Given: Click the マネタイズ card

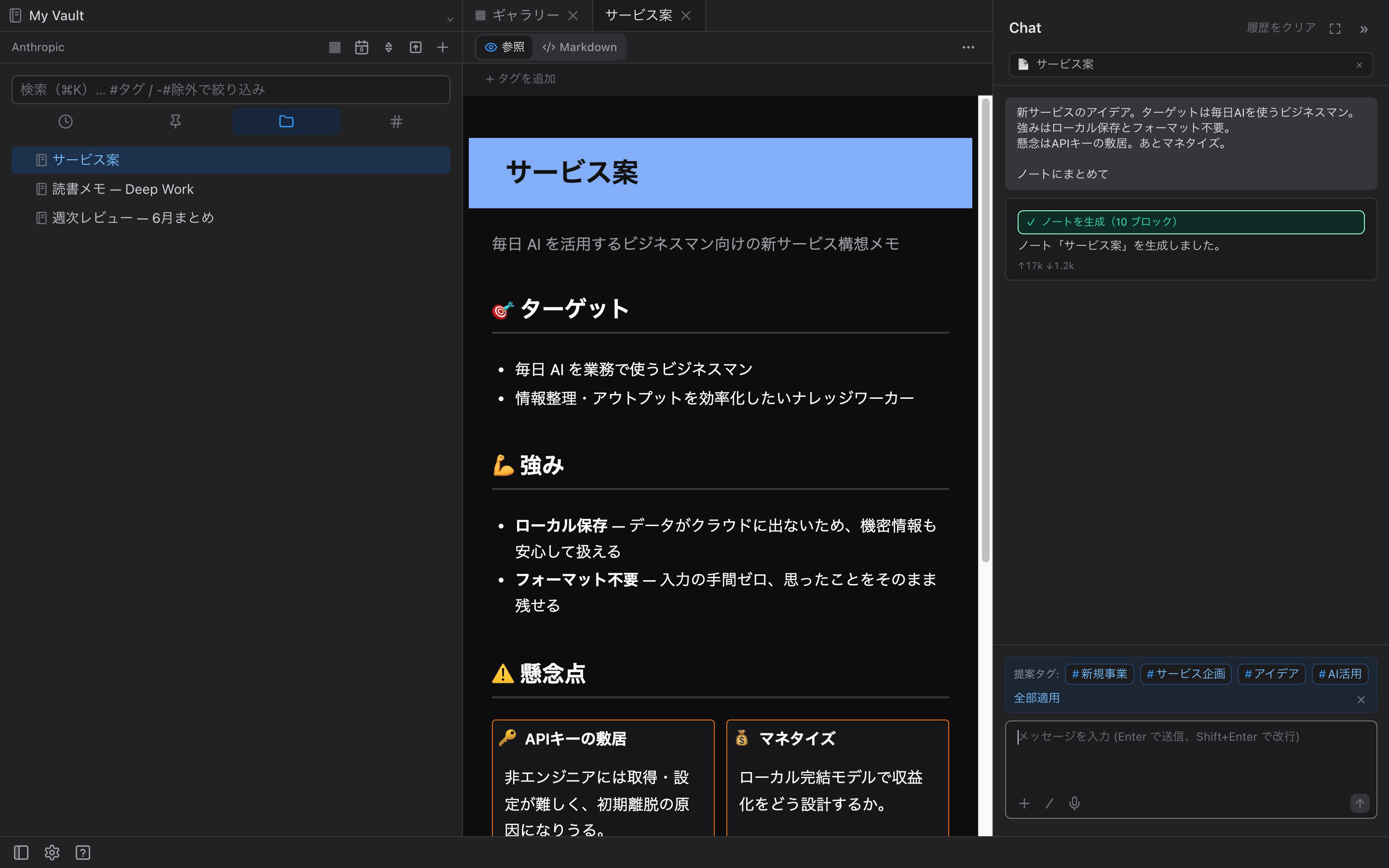Looking at the screenshot, I should coord(837,778).
